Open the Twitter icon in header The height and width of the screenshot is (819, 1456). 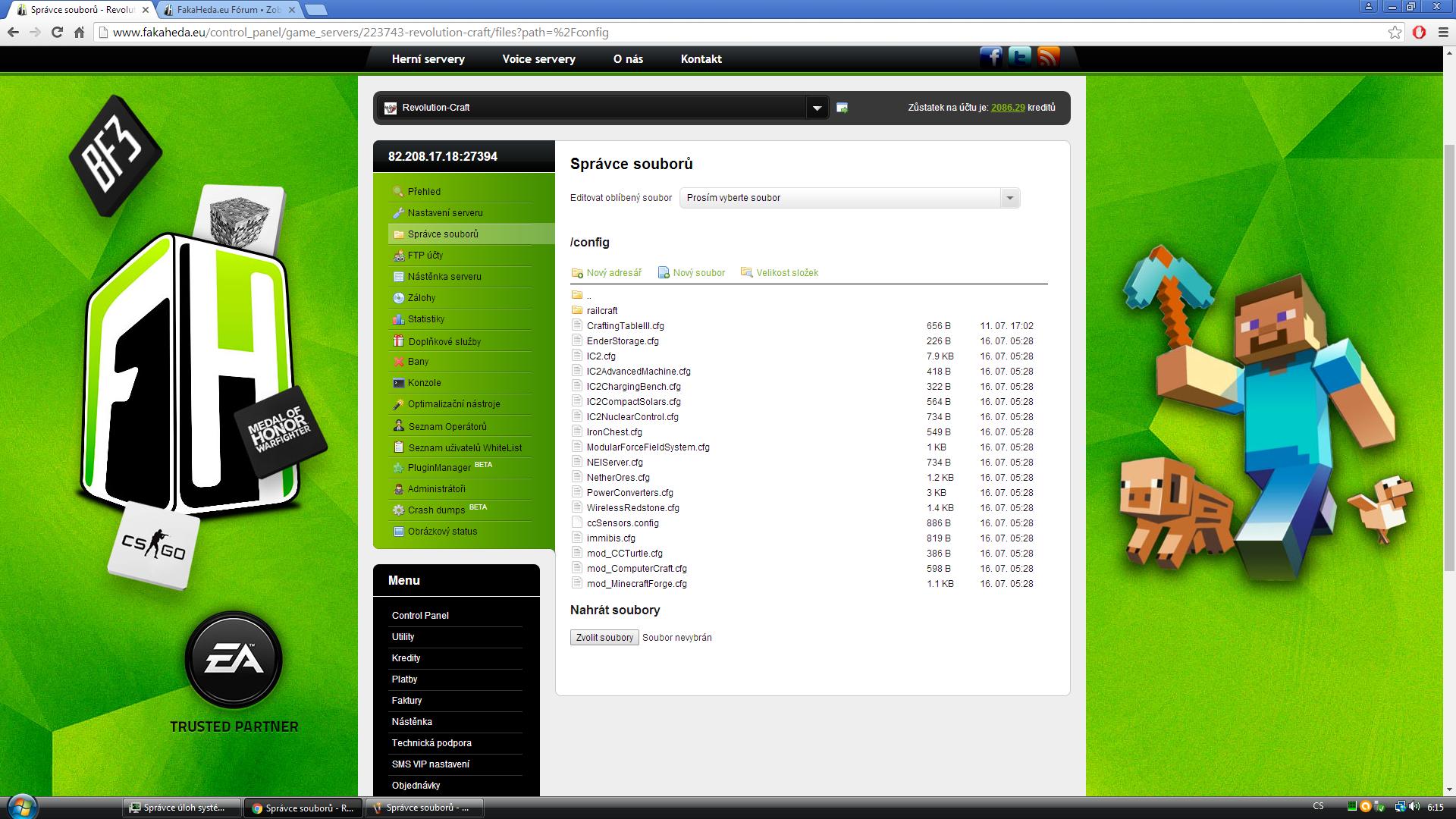click(1020, 57)
